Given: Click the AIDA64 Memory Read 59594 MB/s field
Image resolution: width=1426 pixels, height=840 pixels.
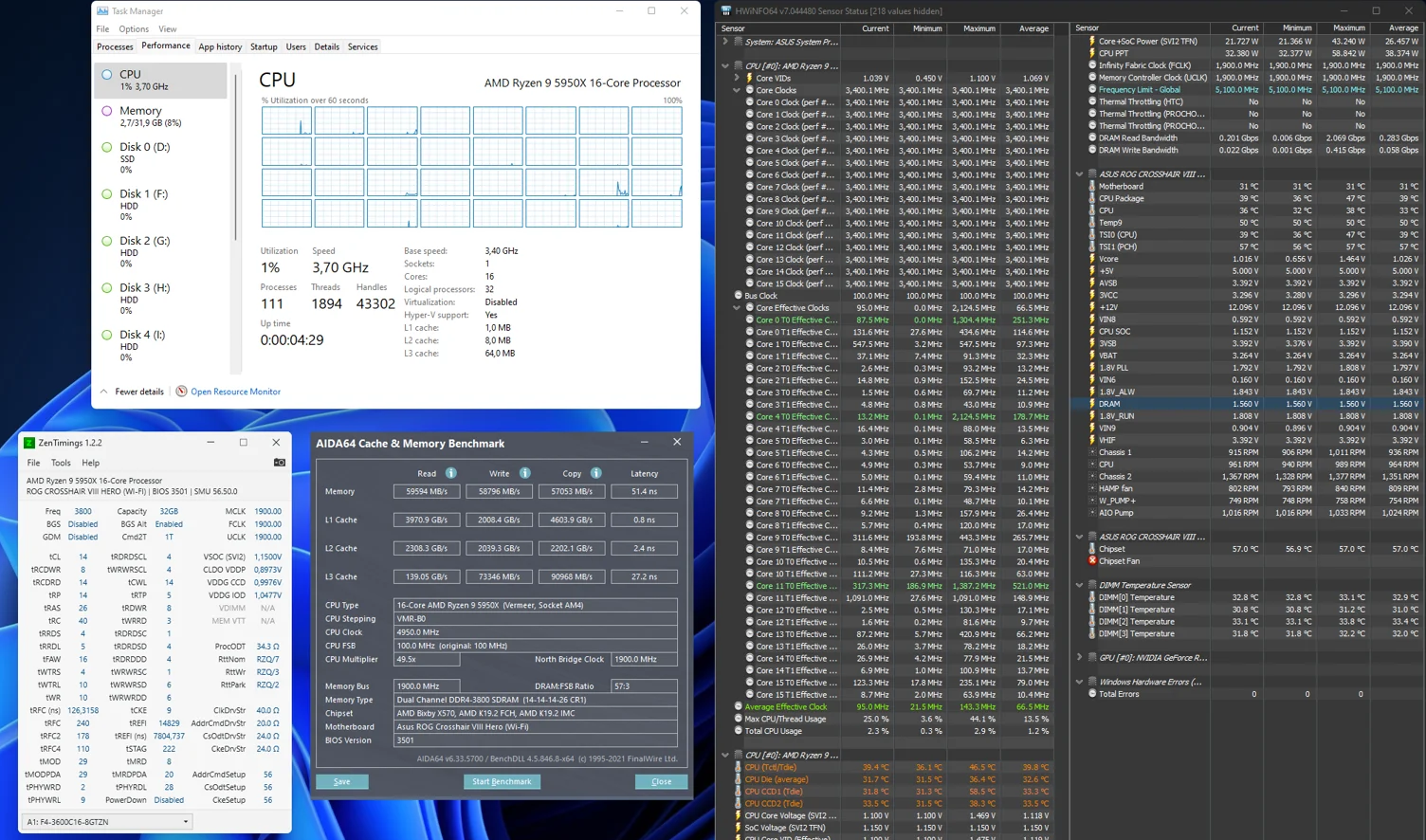Looking at the screenshot, I should pyautogui.click(x=427, y=491).
